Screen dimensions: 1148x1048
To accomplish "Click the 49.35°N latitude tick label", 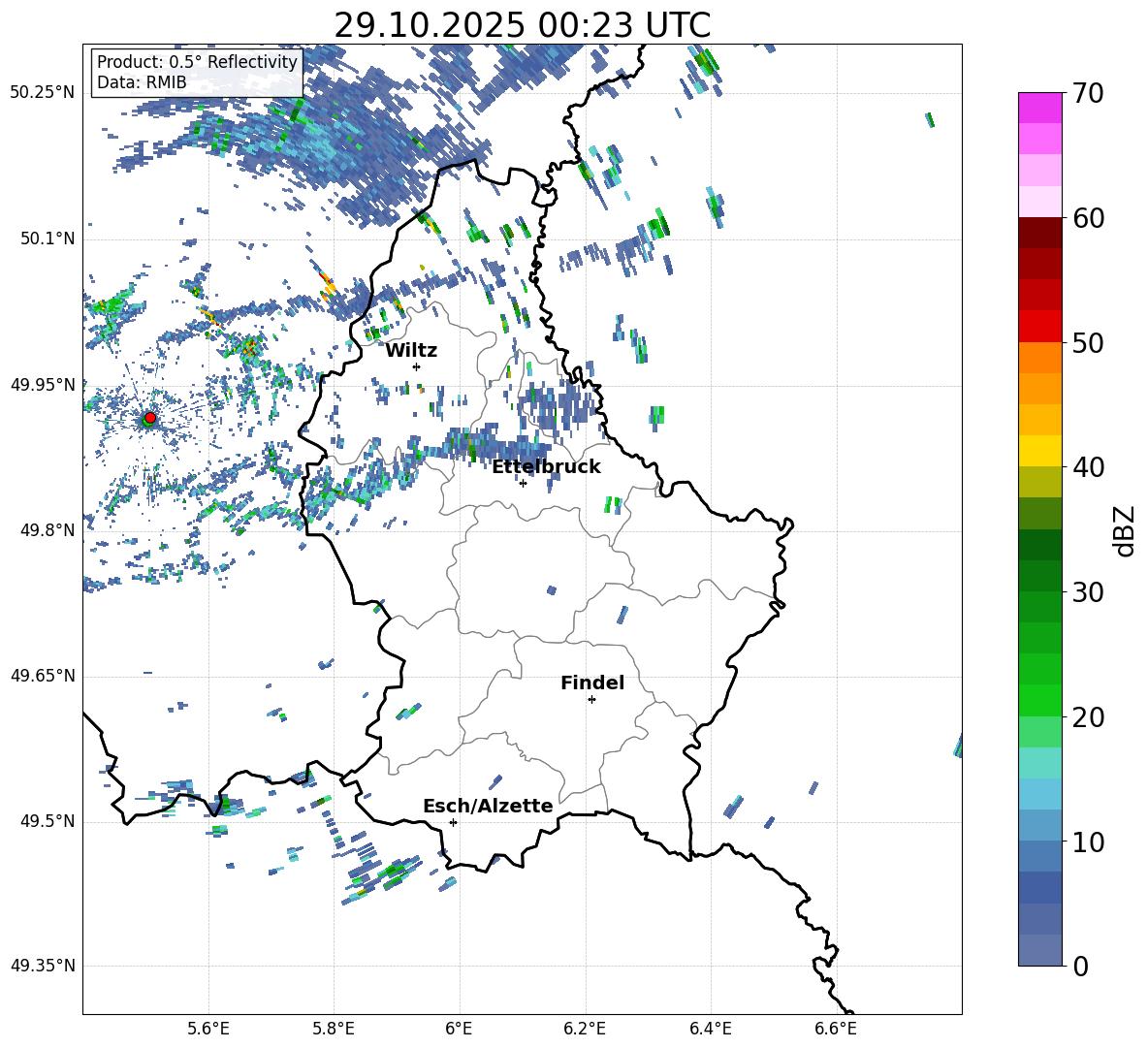I will [x=43, y=966].
